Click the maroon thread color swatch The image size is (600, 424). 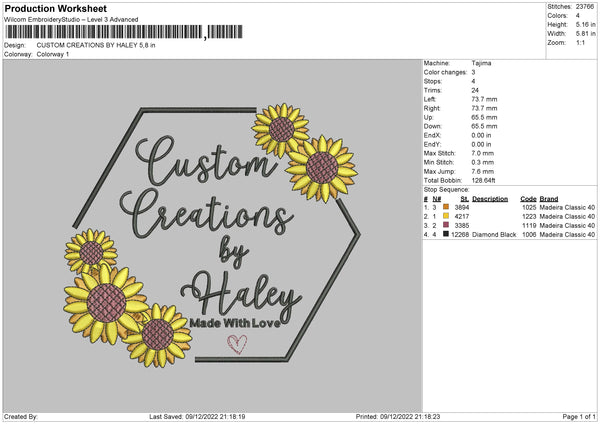pos(446,225)
